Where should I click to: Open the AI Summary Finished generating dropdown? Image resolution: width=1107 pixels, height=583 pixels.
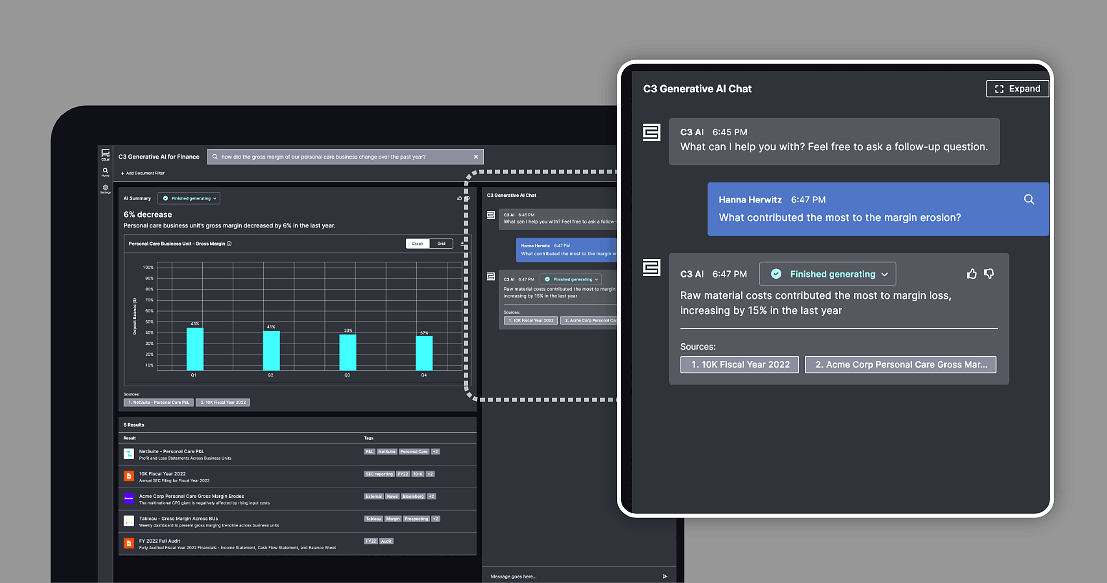click(x=189, y=198)
